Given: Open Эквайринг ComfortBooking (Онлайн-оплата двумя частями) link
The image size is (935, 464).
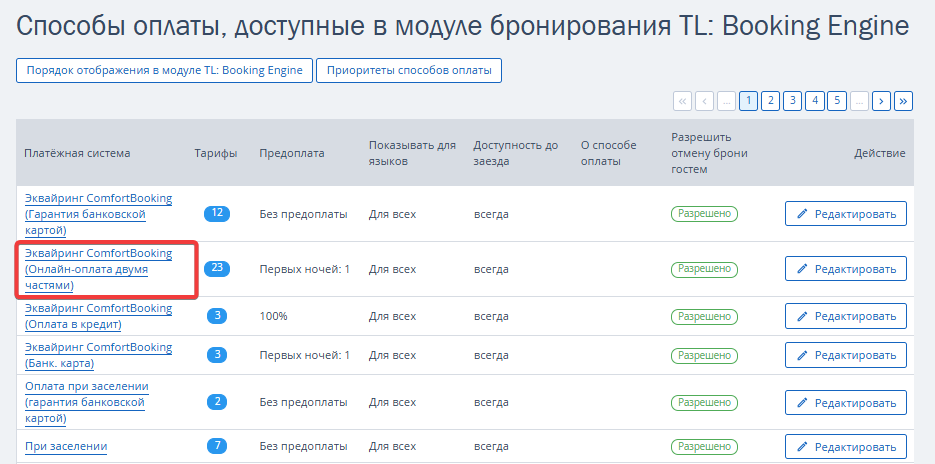Looking at the screenshot, I should coord(98,269).
